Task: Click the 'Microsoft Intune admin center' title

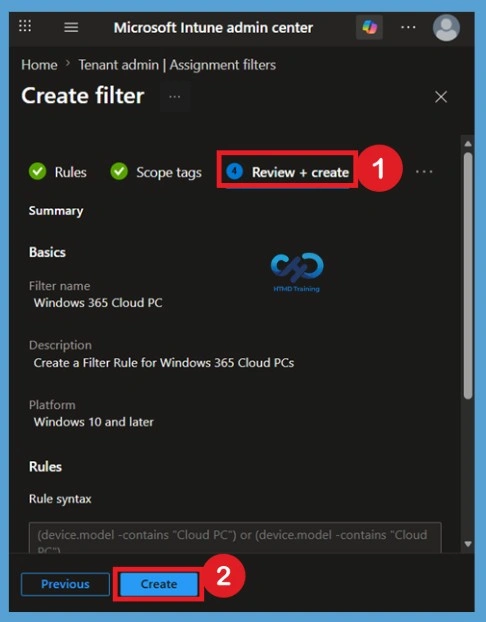Action: pos(213,28)
